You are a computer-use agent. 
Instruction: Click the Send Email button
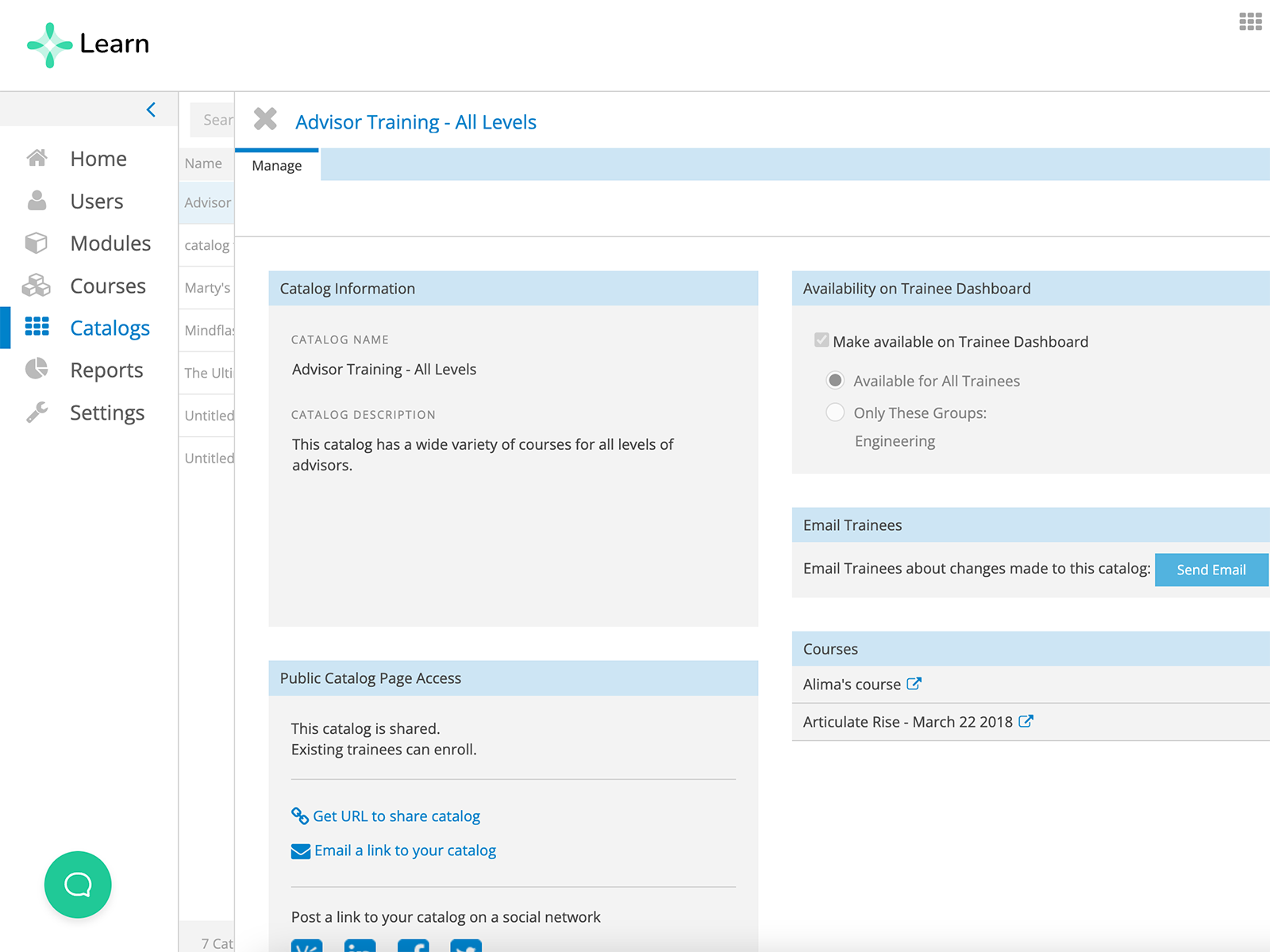pos(1210,570)
